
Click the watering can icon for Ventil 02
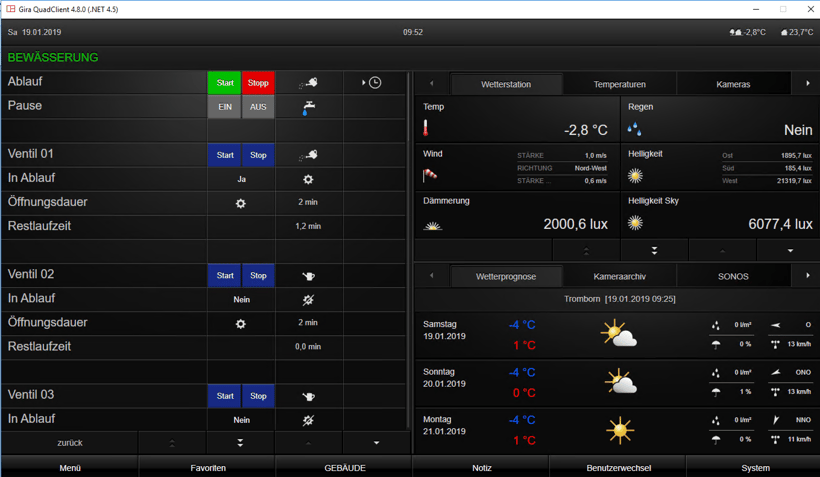(x=309, y=275)
